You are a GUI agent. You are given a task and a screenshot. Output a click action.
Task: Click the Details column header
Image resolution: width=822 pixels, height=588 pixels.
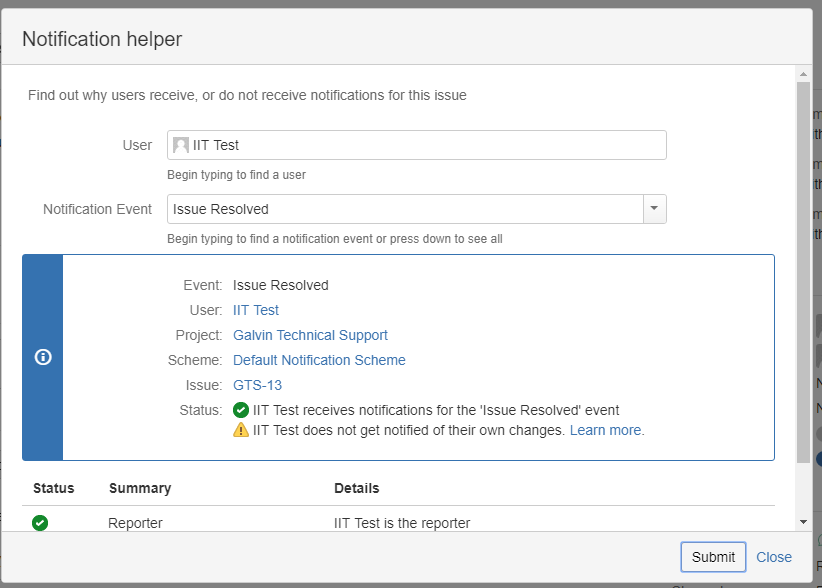[x=356, y=488]
